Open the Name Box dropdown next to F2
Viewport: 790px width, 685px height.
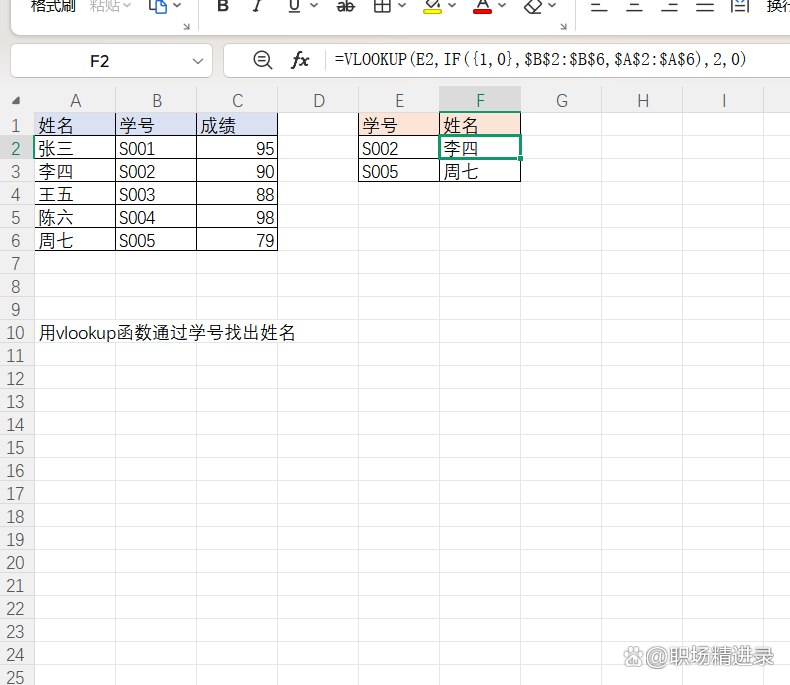(x=198, y=61)
